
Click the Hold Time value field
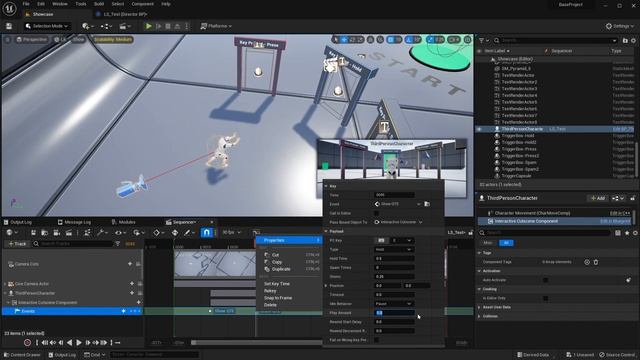point(394,258)
